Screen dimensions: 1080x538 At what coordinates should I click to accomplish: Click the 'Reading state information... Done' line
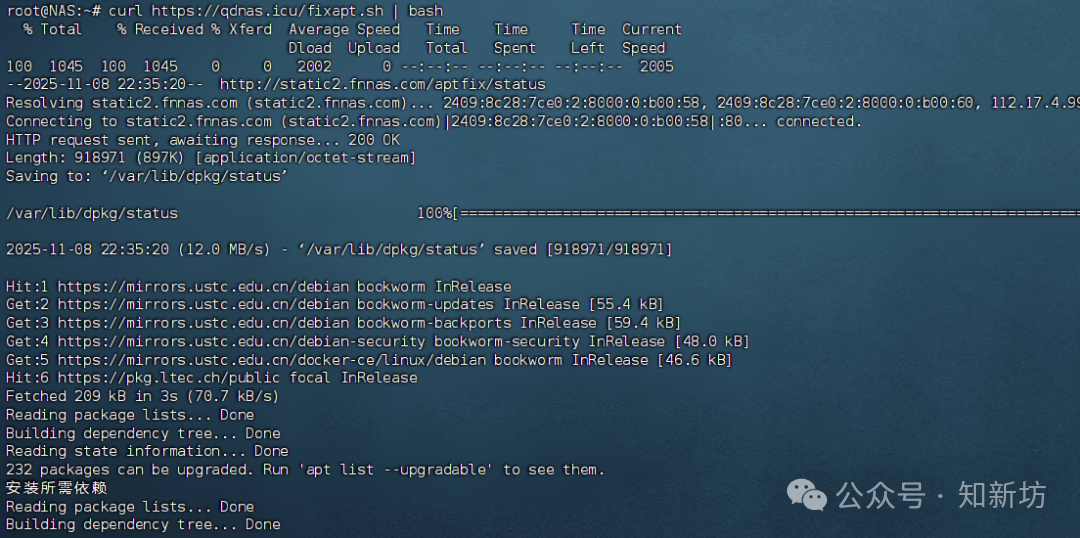pos(146,451)
